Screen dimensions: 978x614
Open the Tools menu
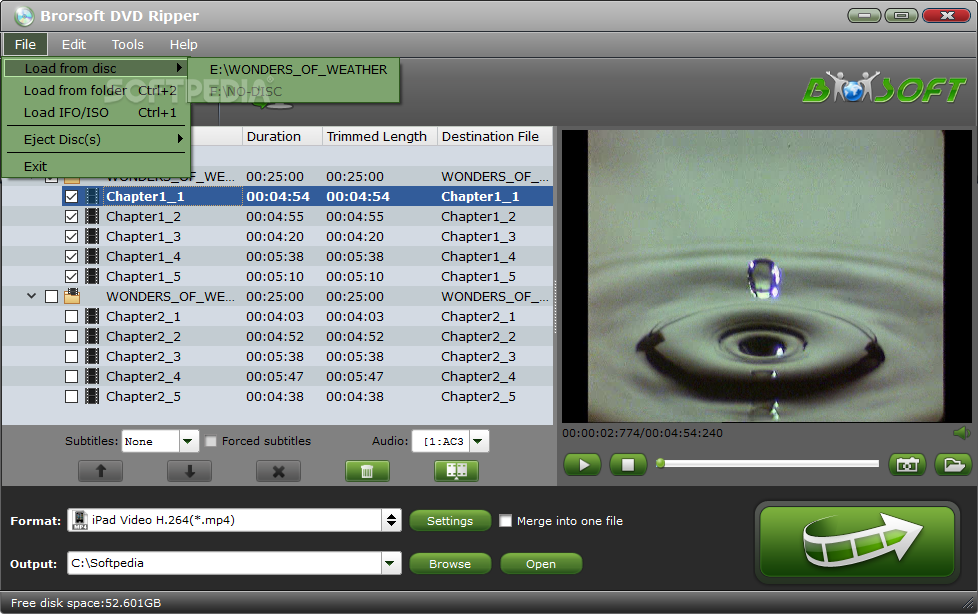coord(127,44)
